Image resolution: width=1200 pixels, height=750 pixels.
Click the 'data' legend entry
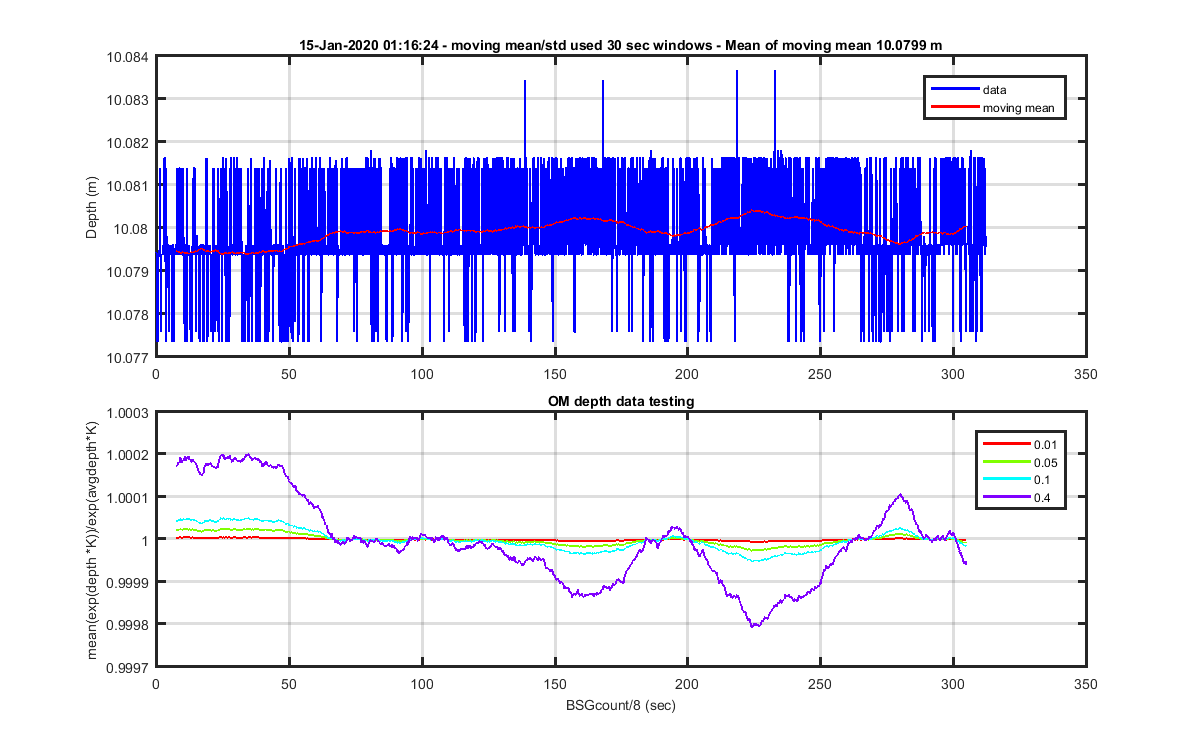(x=994, y=89)
